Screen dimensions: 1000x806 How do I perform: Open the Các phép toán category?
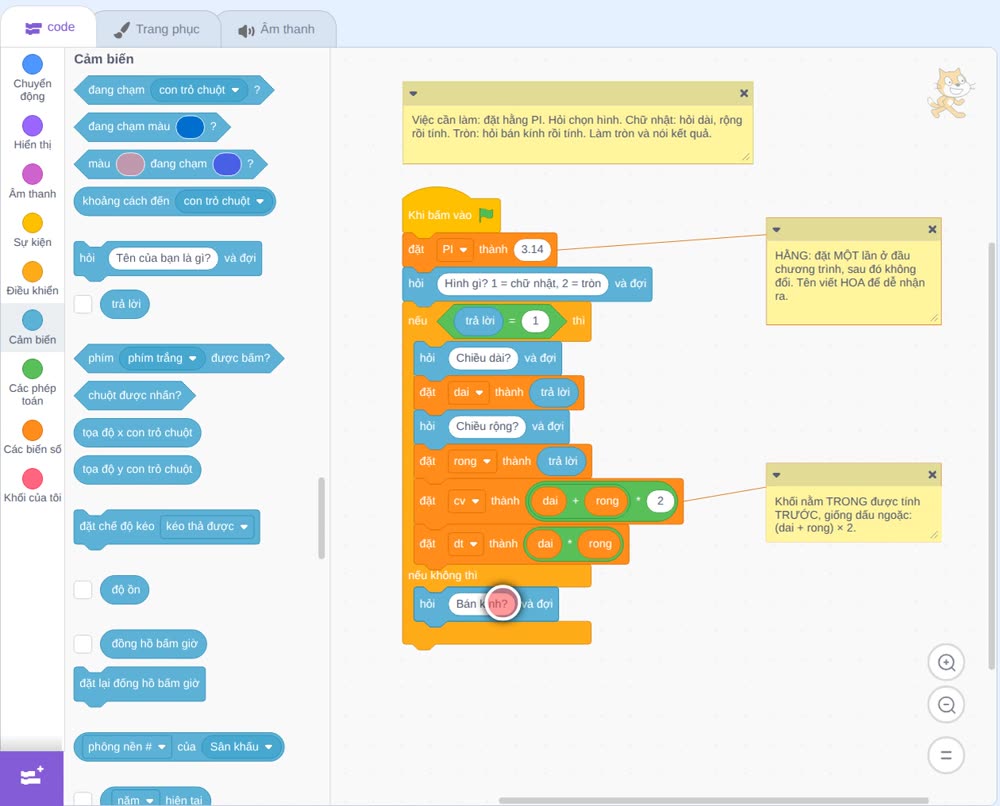[x=32, y=383]
